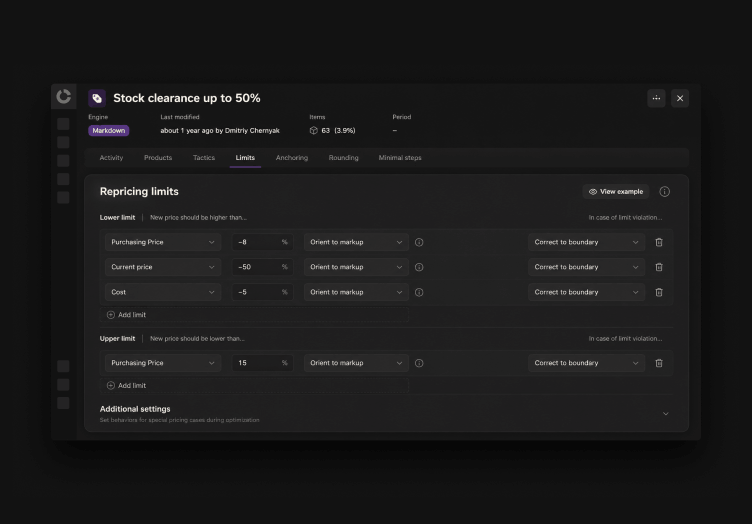Open Purchasing Price dropdown in lower limit

point(163,243)
